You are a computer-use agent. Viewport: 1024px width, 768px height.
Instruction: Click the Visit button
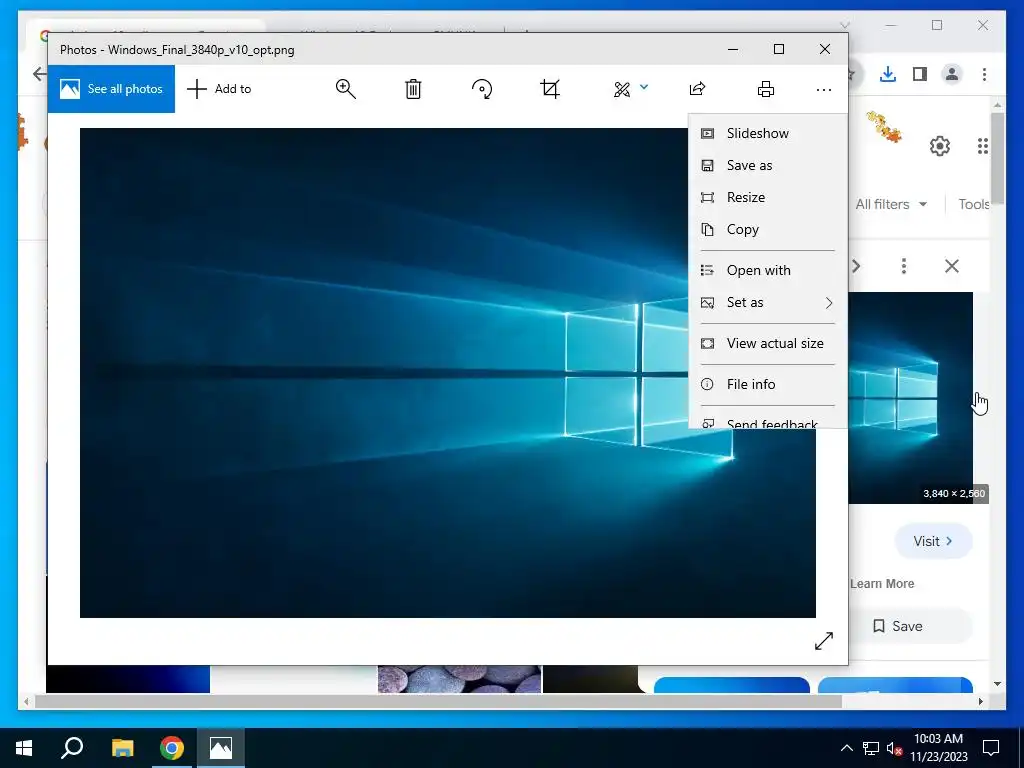[933, 541]
